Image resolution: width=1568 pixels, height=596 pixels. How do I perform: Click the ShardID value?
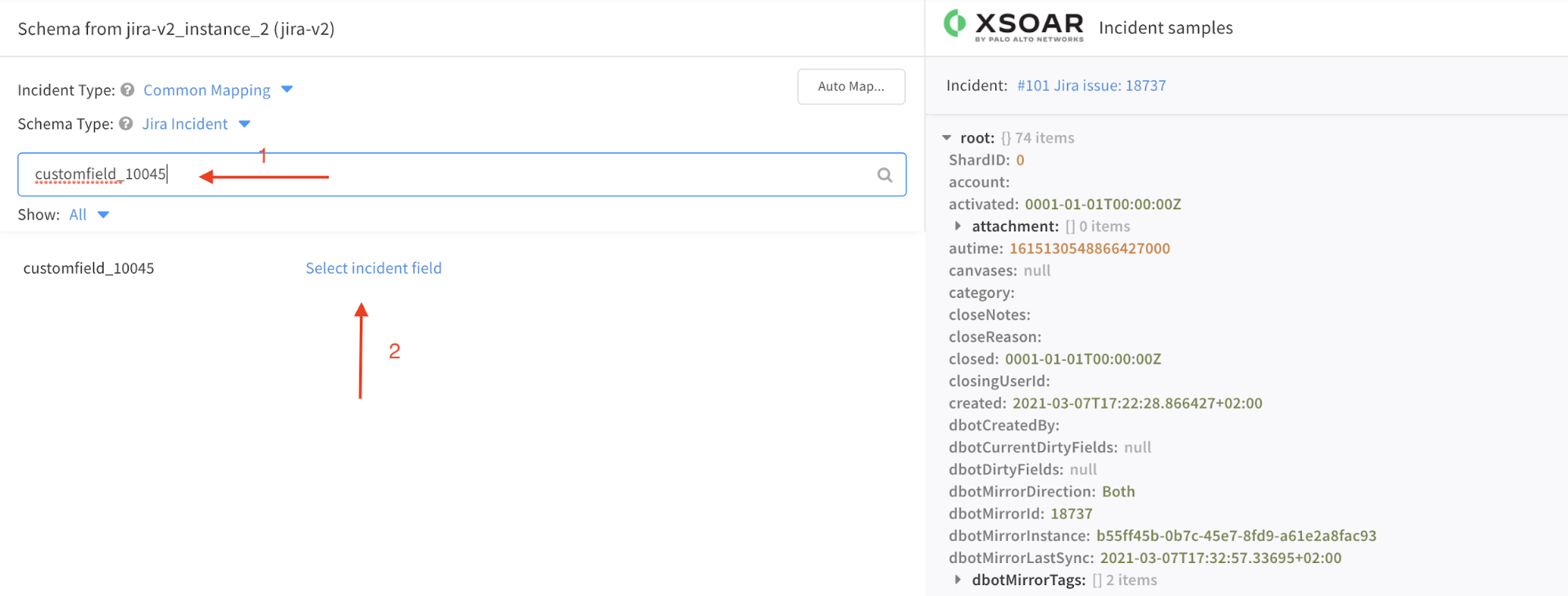point(1020,160)
